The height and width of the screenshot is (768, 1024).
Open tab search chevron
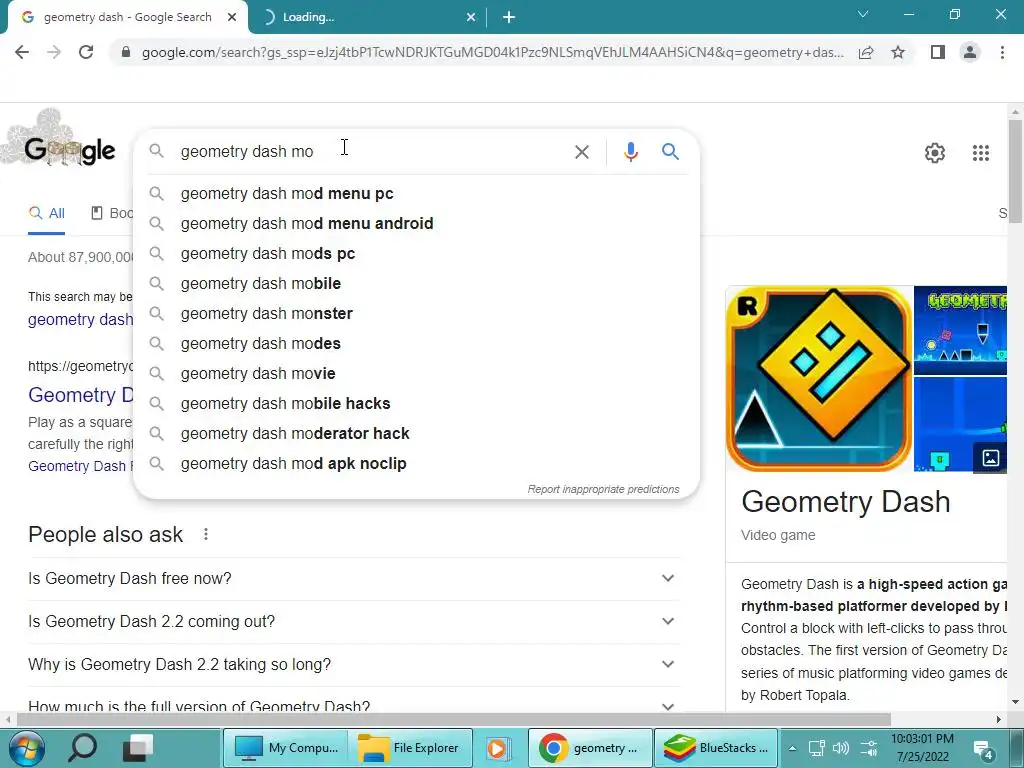(863, 14)
